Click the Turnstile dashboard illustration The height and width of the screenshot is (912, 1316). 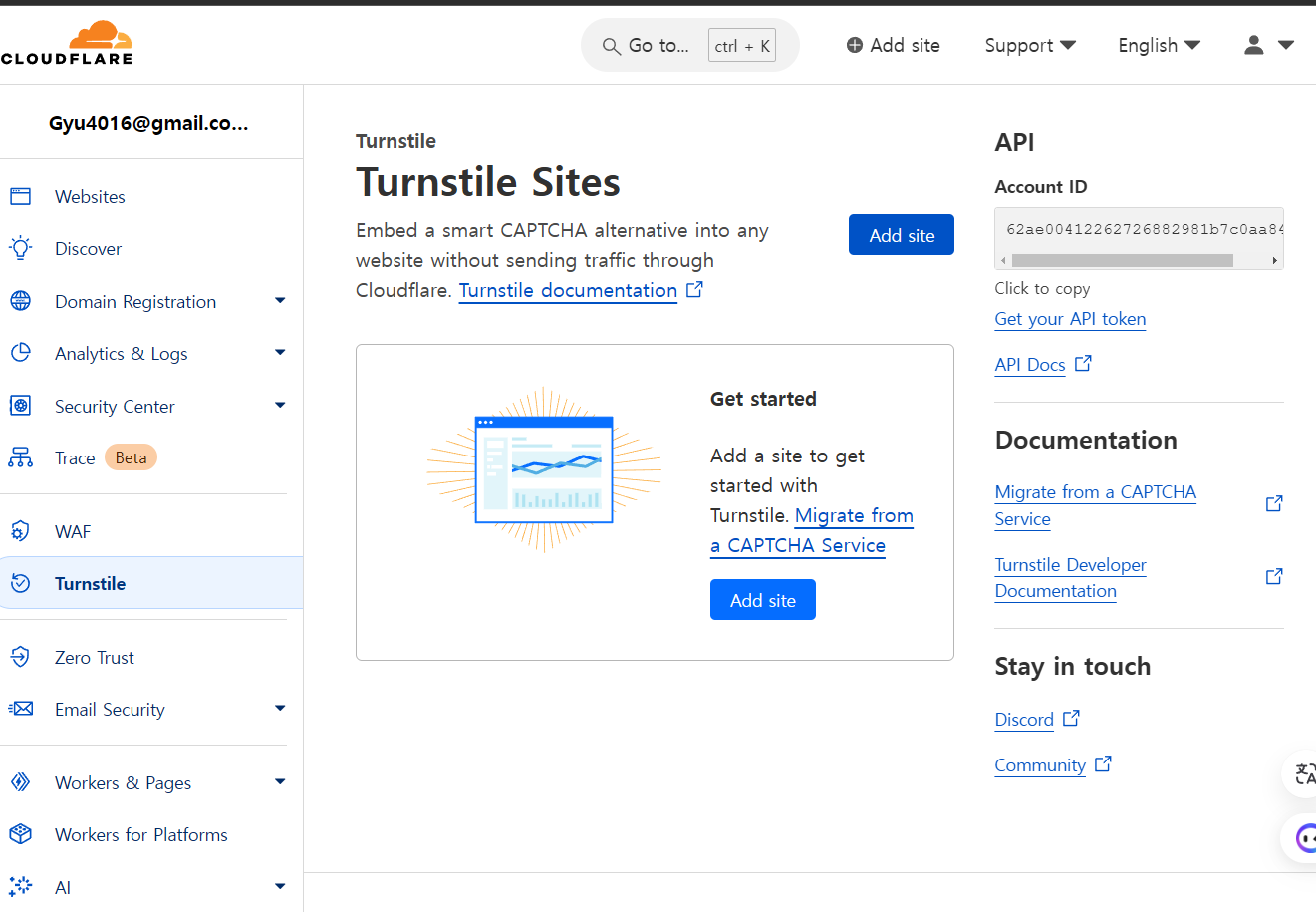click(544, 469)
